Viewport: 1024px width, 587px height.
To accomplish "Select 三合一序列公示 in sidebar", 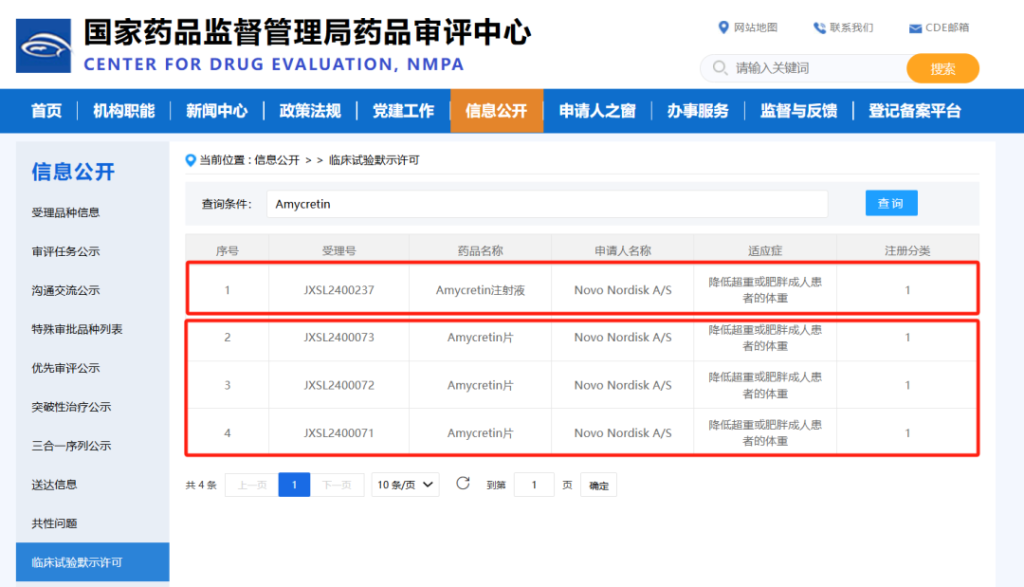I will pyautogui.click(x=71, y=446).
